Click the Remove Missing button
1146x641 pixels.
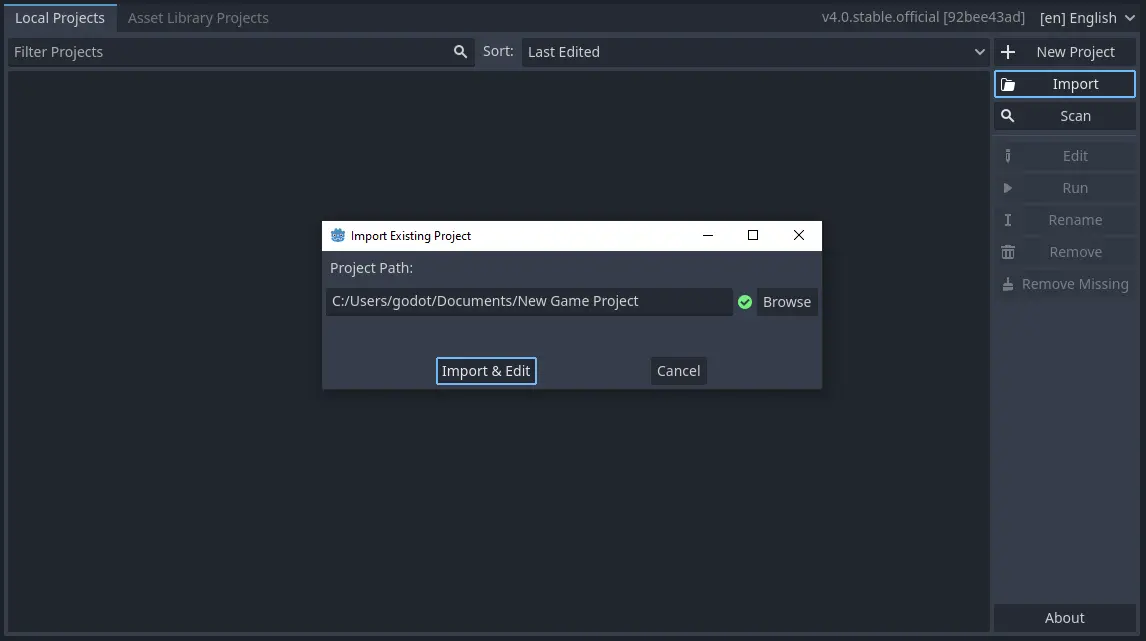tap(1065, 284)
